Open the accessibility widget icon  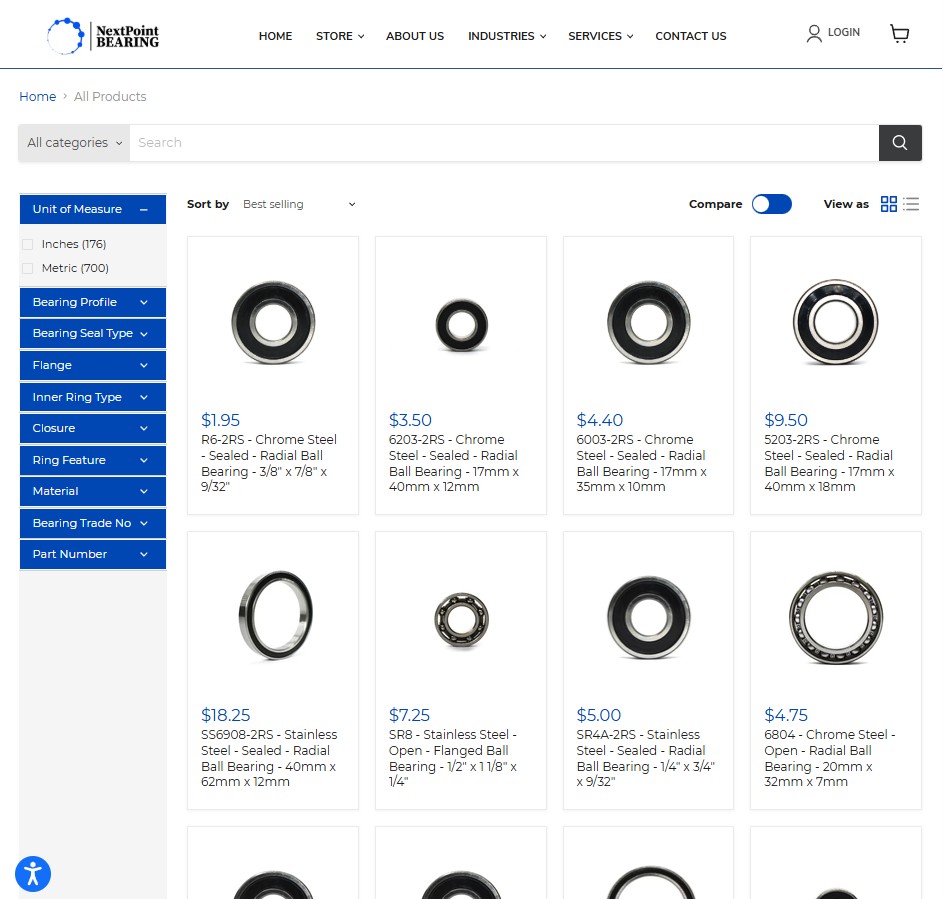(33, 874)
